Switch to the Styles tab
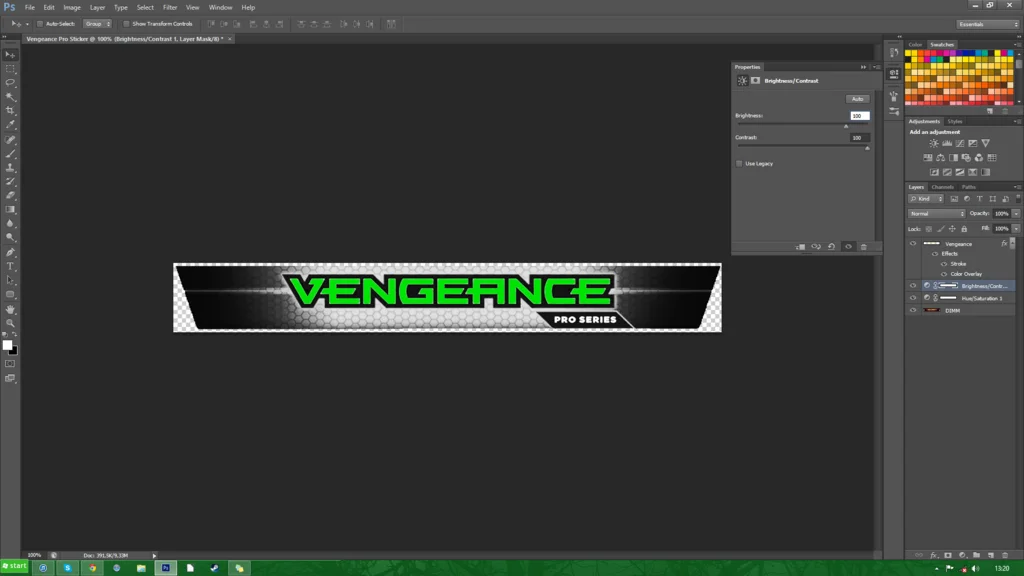 (955, 121)
